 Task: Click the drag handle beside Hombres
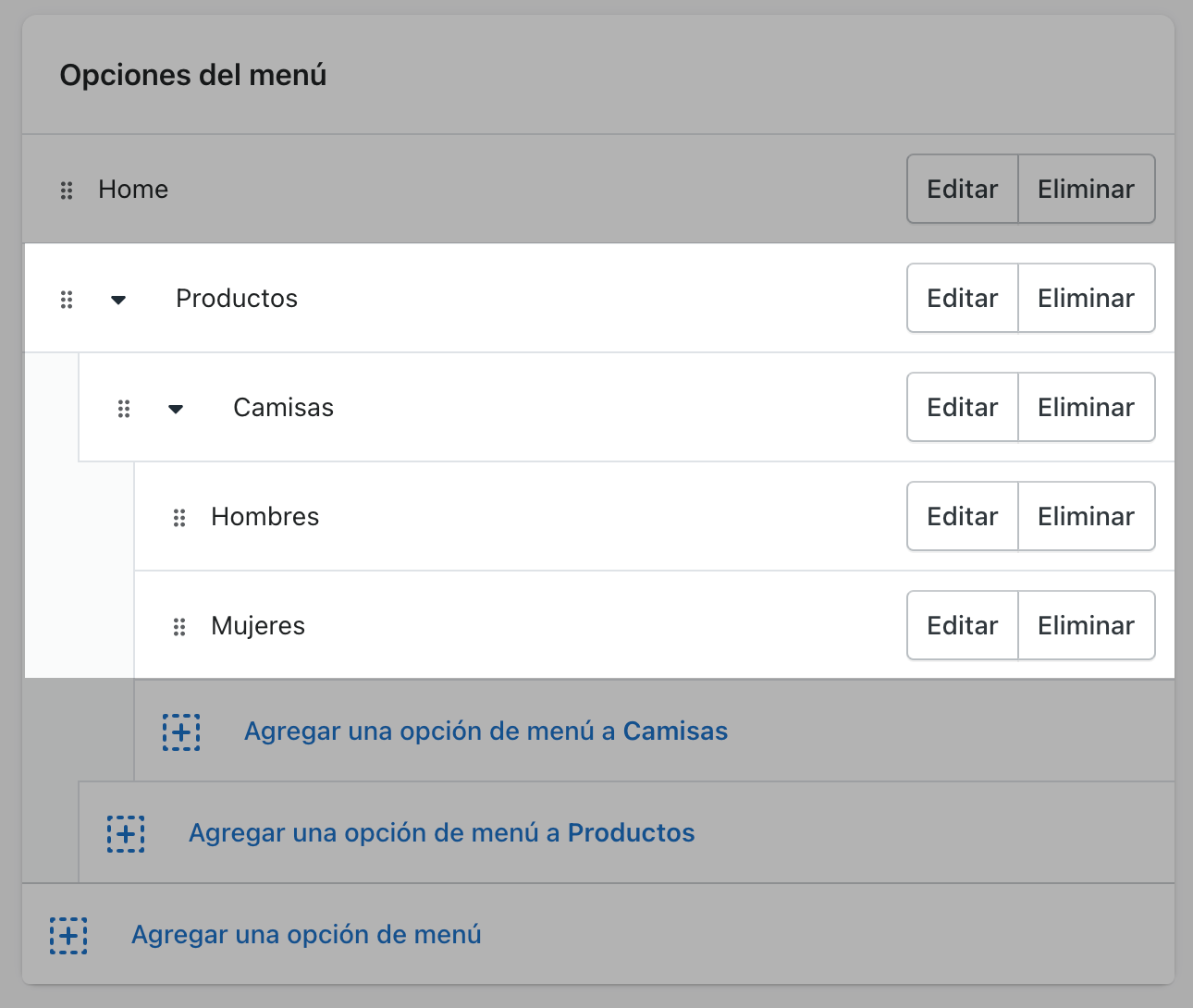pos(179,518)
